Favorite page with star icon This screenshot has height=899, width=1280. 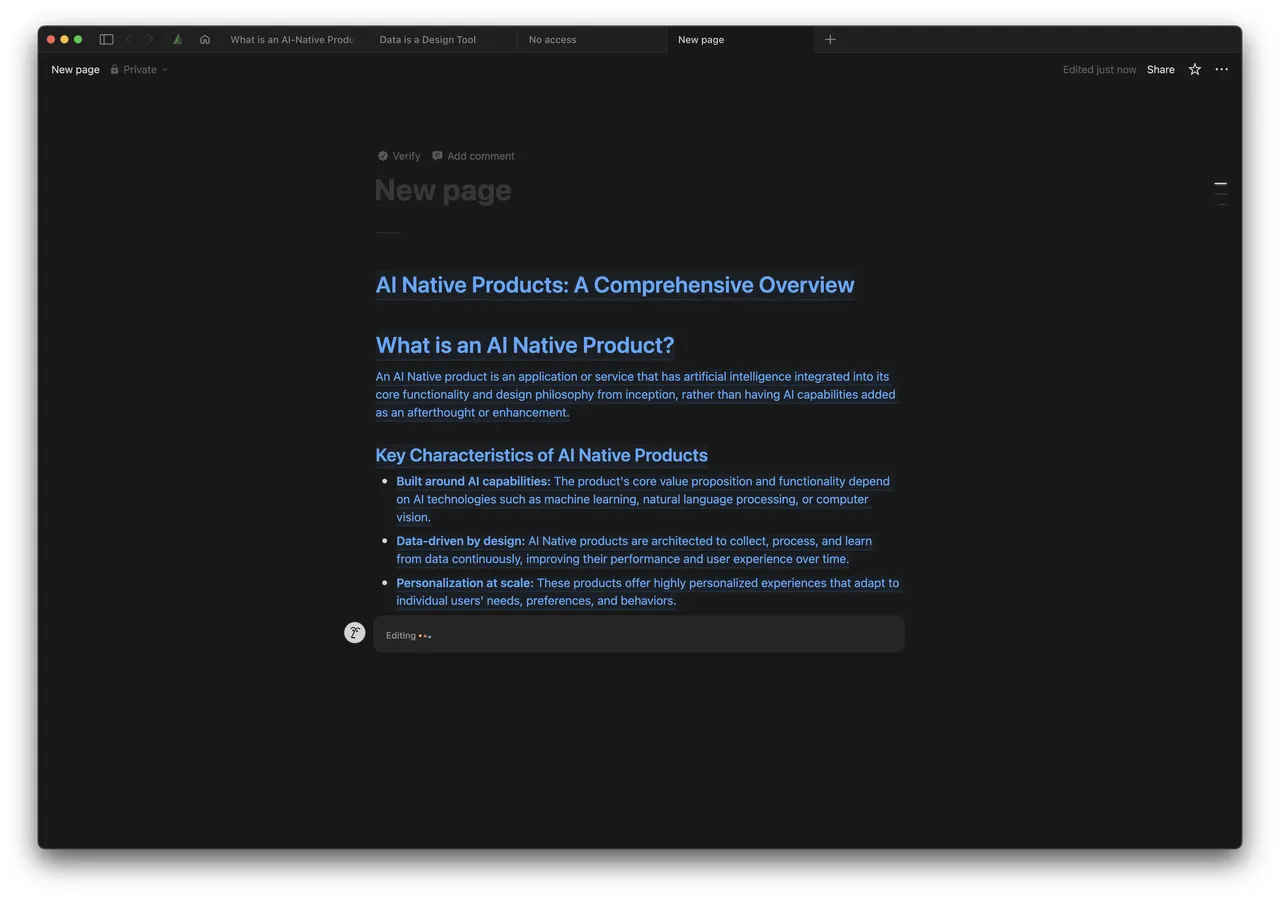coord(1195,70)
